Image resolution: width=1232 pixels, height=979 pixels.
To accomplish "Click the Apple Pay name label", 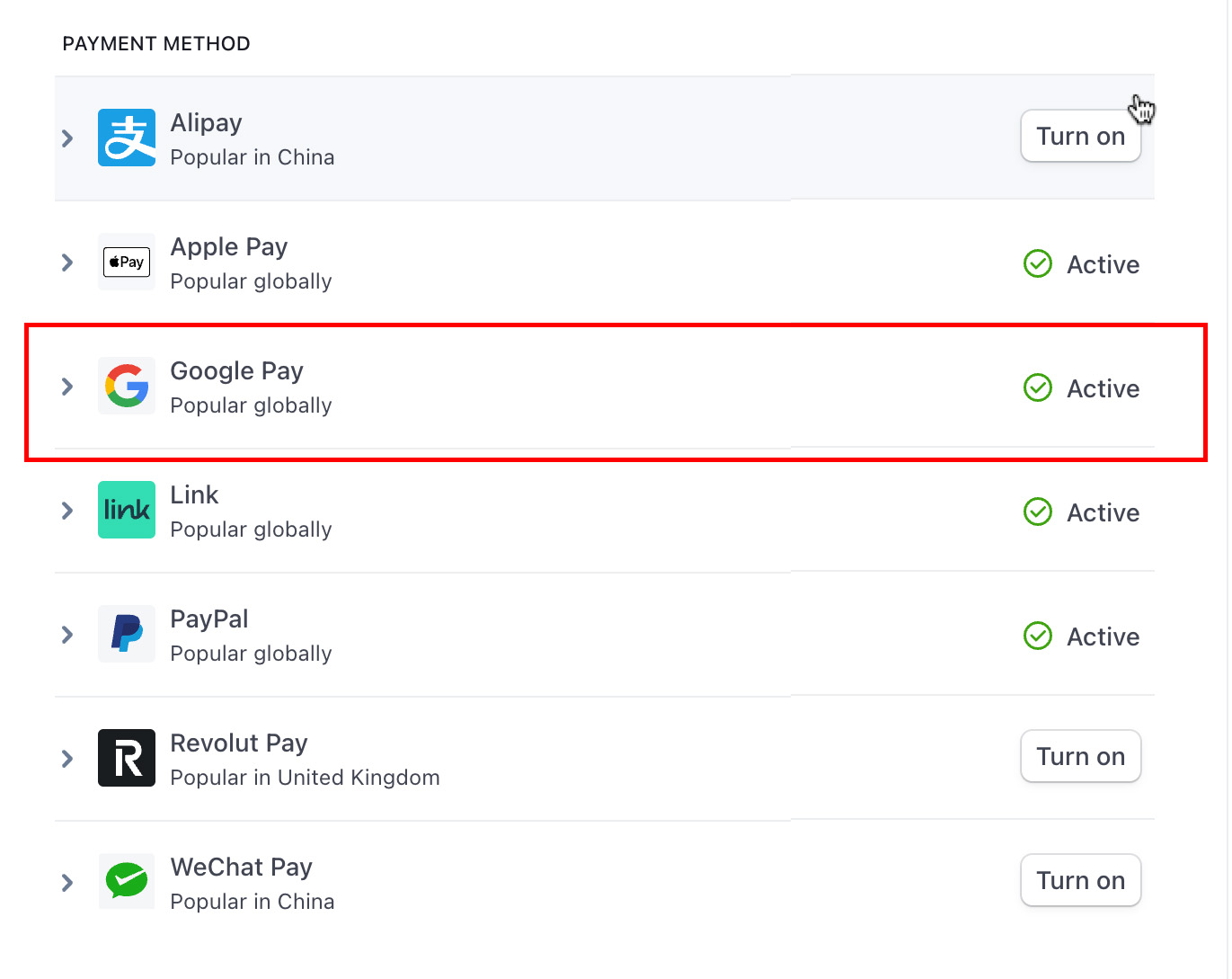I will tap(229, 247).
